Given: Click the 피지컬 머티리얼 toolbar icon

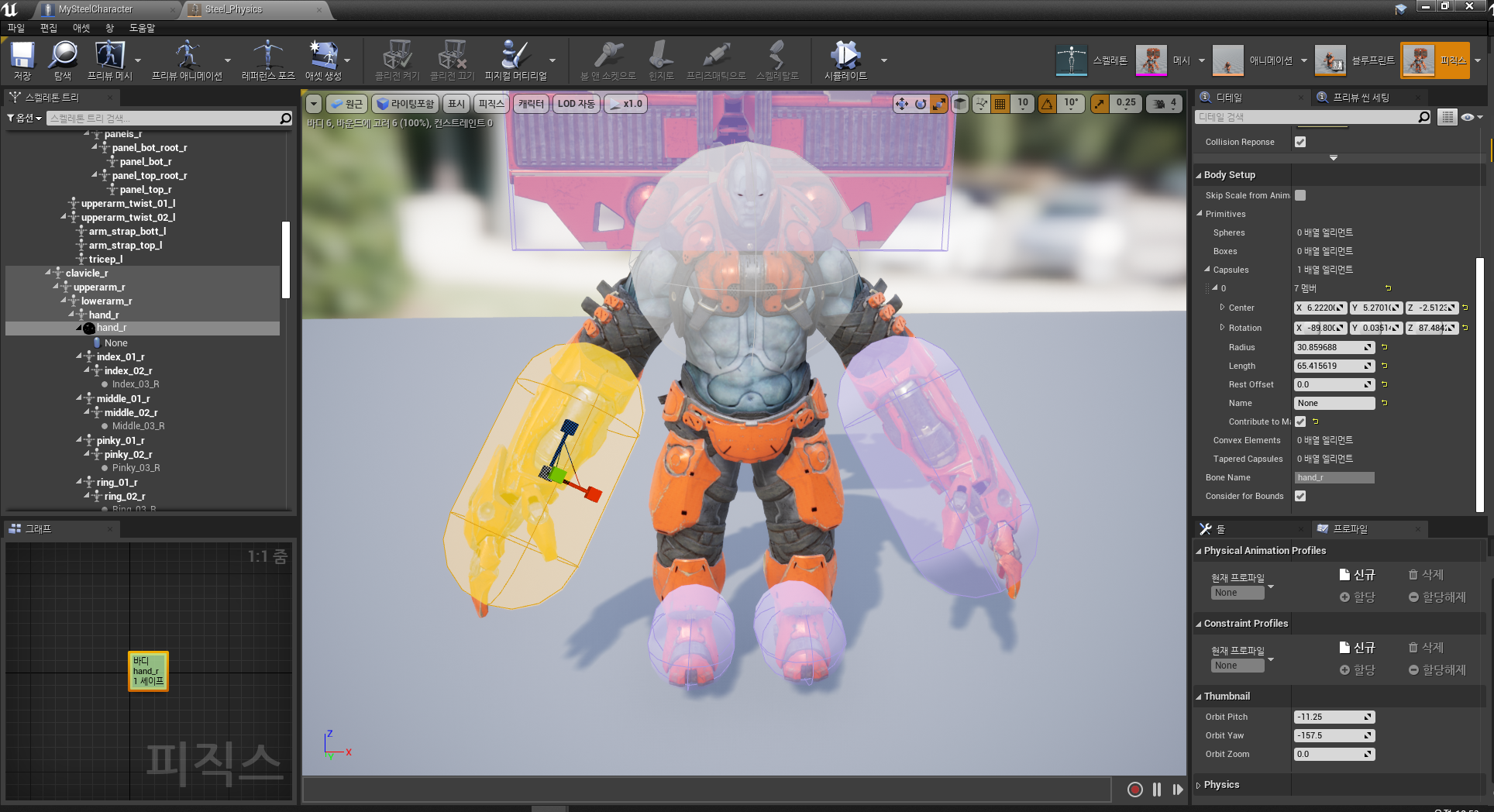Looking at the screenshot, I should (x=515, y=60).
